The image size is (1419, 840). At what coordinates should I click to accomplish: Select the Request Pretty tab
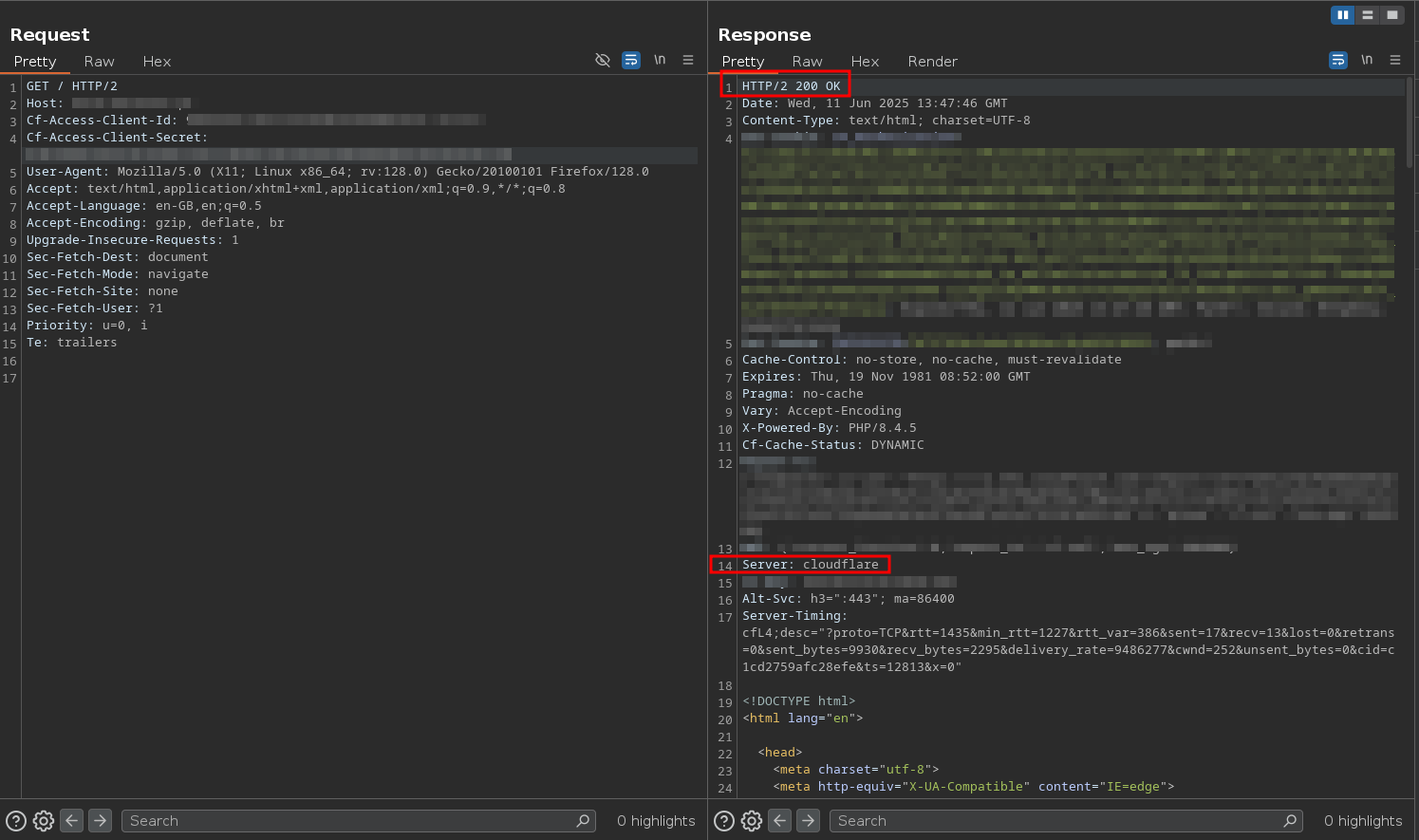click(35, 61)
